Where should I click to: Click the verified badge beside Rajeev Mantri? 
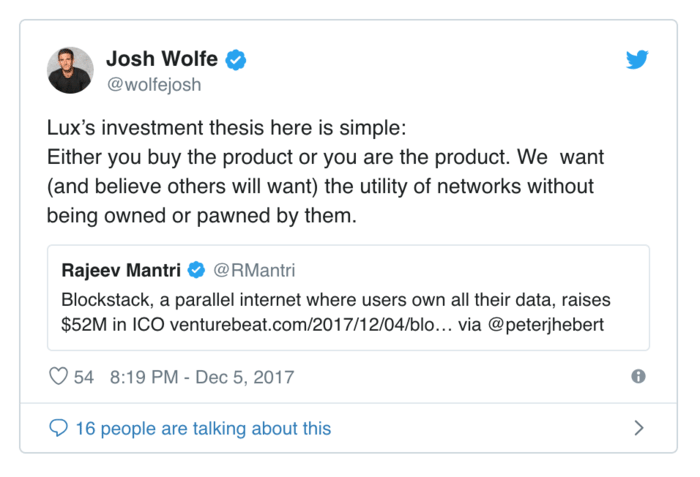point(198,271)
